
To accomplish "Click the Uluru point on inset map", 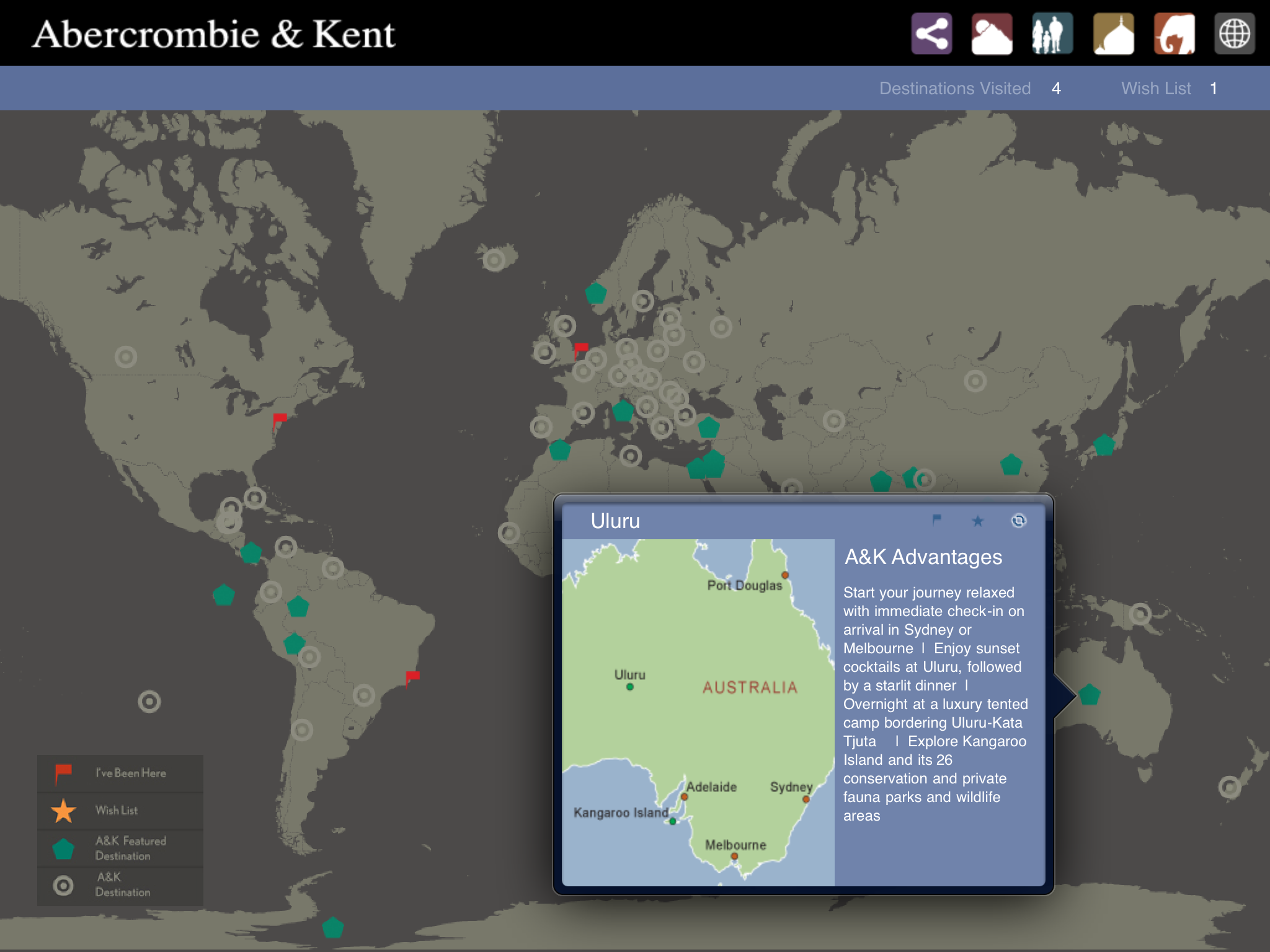I will coord(629,687).
